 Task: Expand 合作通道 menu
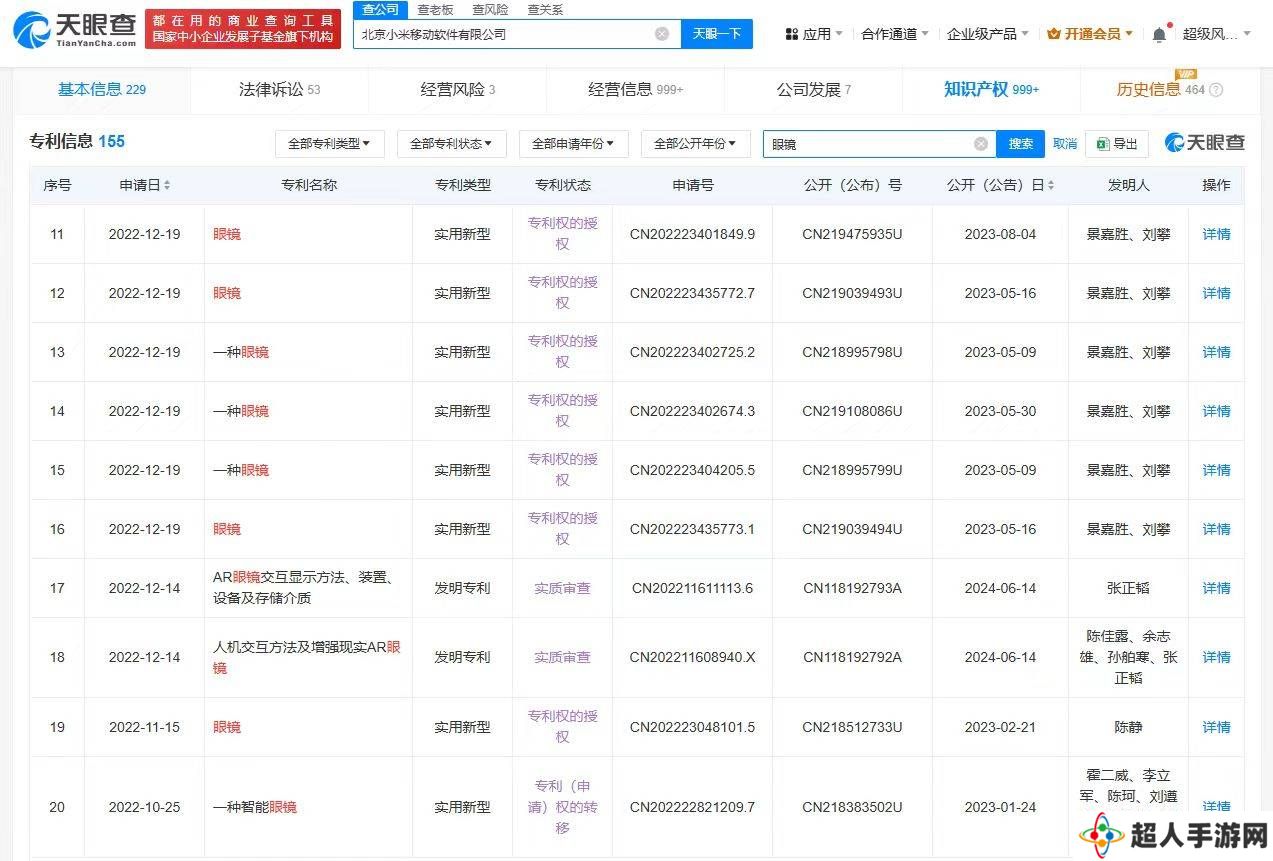click(x=895, y=34)
